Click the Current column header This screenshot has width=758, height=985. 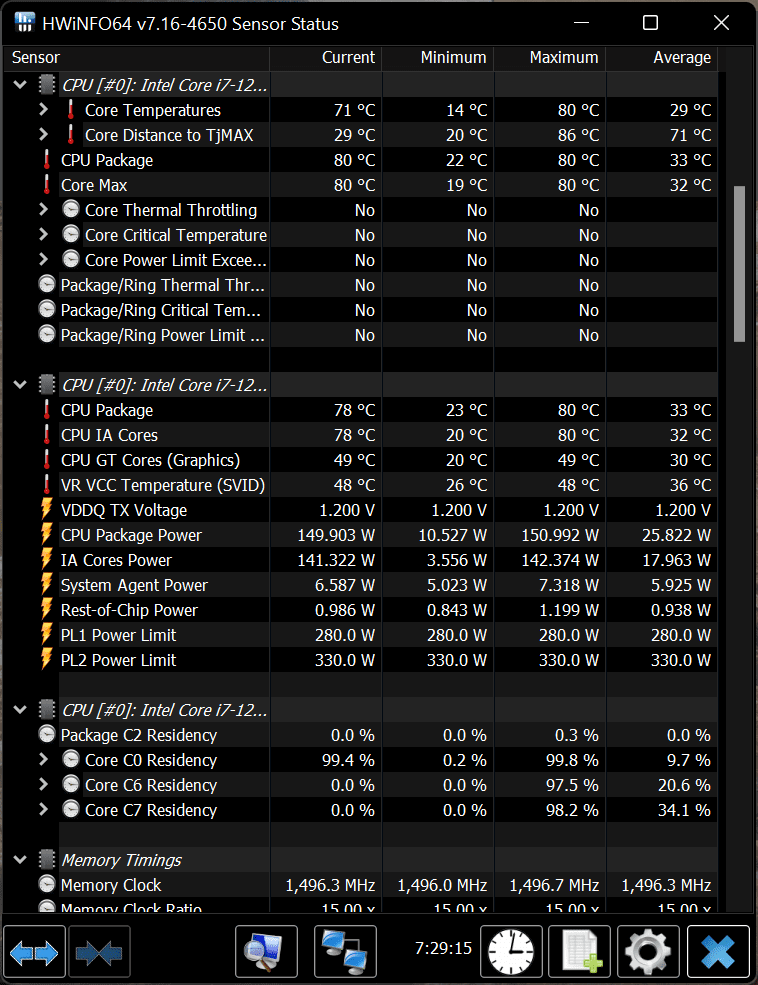click(325, 58)
